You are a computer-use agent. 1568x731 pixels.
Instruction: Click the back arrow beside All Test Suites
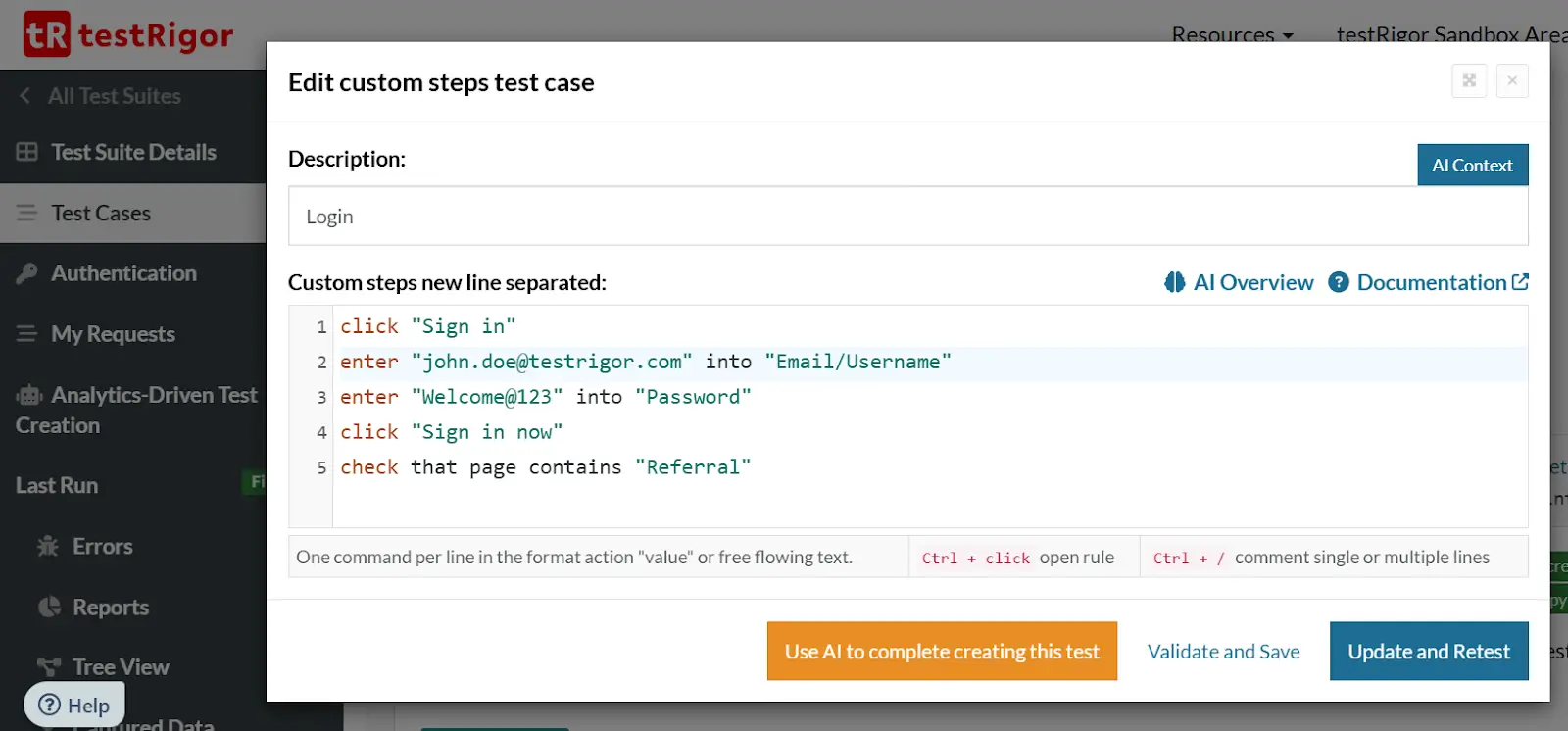(25, 96)
